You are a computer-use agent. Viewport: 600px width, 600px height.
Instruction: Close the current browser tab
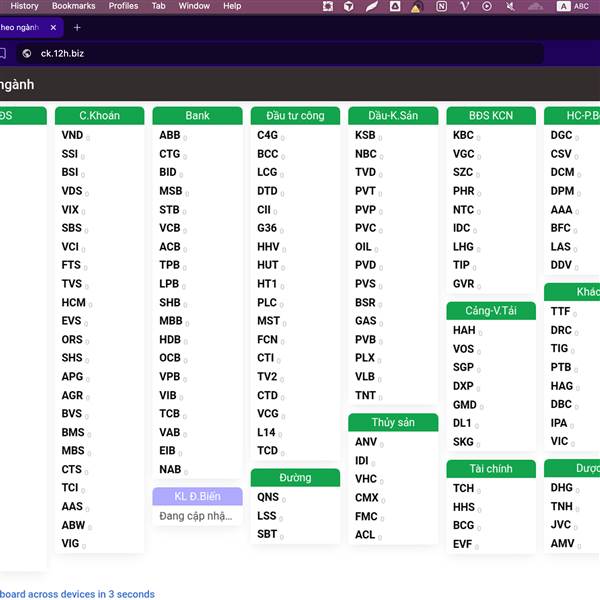point(54,27)
